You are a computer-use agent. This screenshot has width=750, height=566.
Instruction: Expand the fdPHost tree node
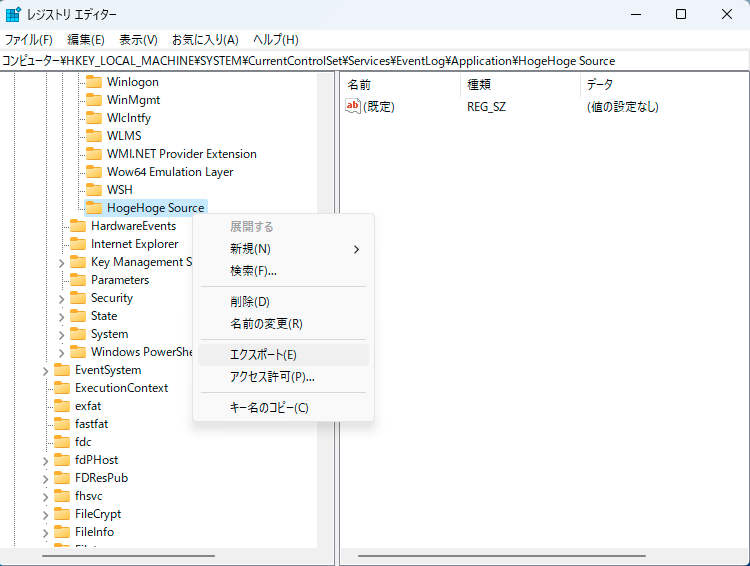click(45, 461)
